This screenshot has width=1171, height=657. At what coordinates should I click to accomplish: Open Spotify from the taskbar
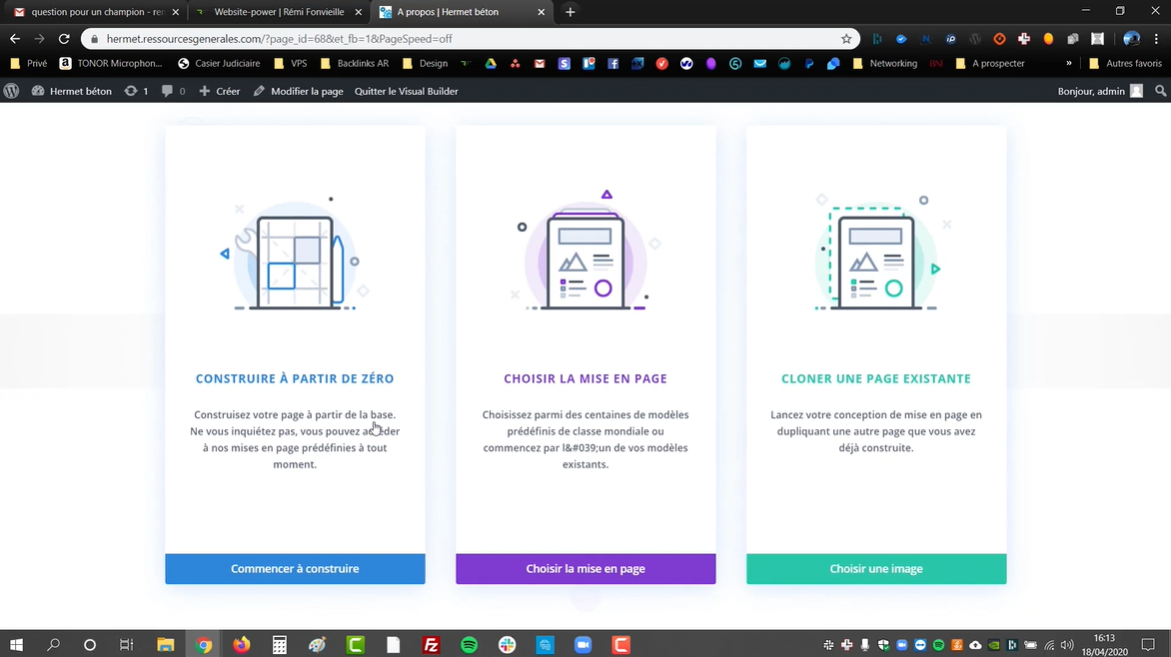click(x=469, y=645)
